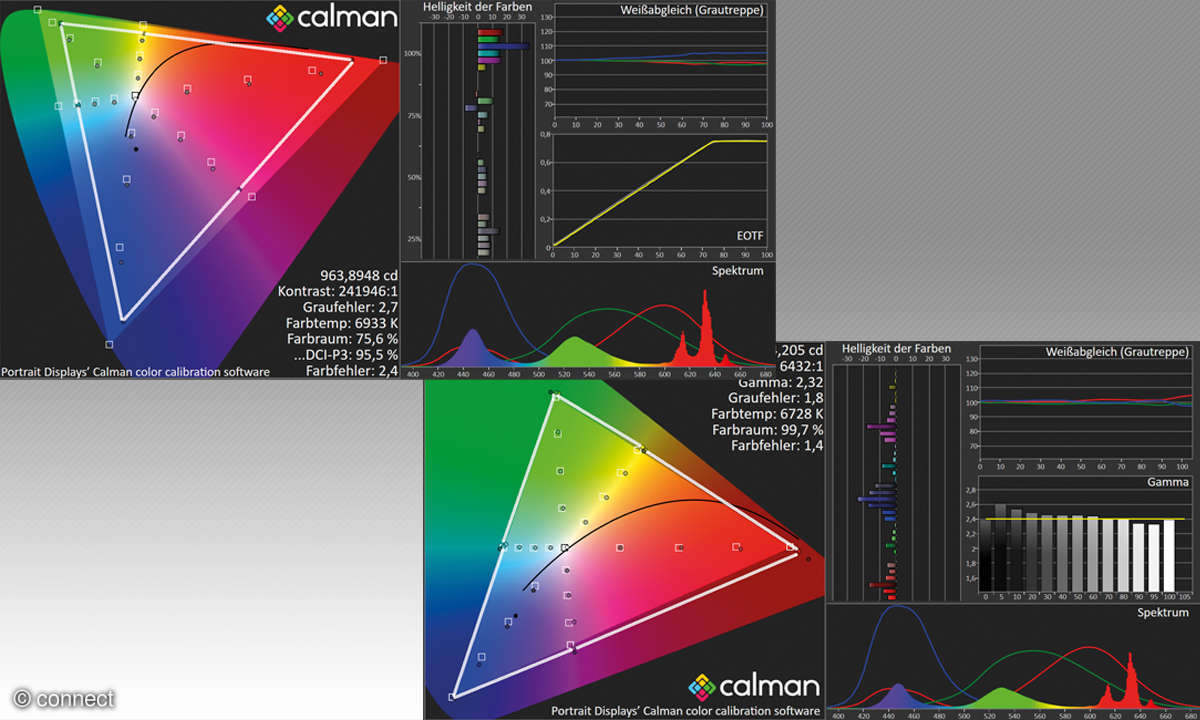Click the 'Farbfehler: 1,4' value
The image size is (1200, 720).
pos(778,446)
